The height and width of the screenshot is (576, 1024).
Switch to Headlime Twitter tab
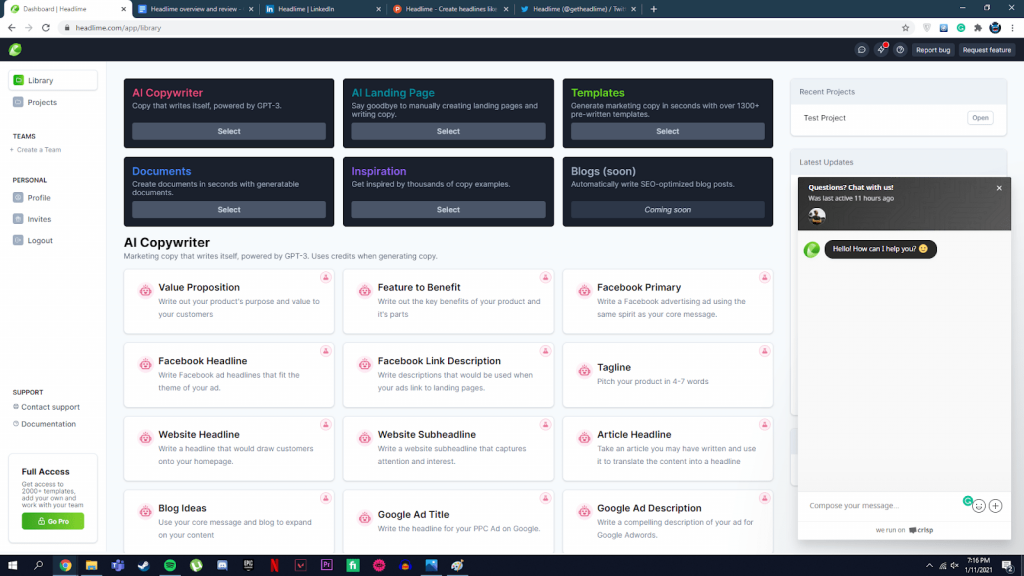click(x=578, y=9)
